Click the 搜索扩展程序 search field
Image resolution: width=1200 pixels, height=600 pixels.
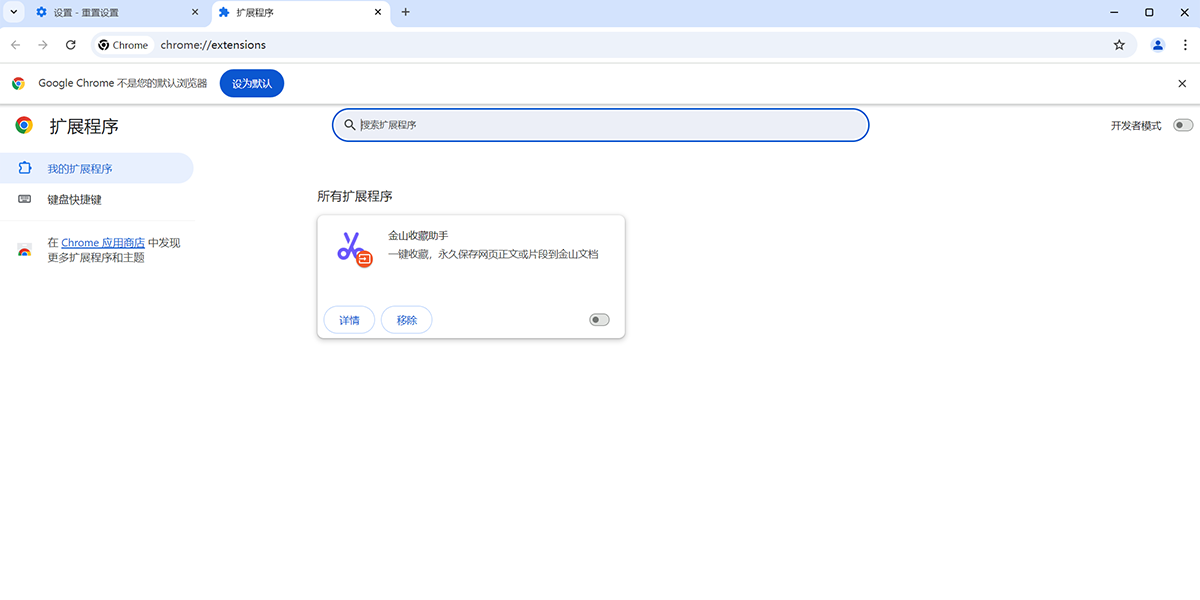click(x=600, y=124)
